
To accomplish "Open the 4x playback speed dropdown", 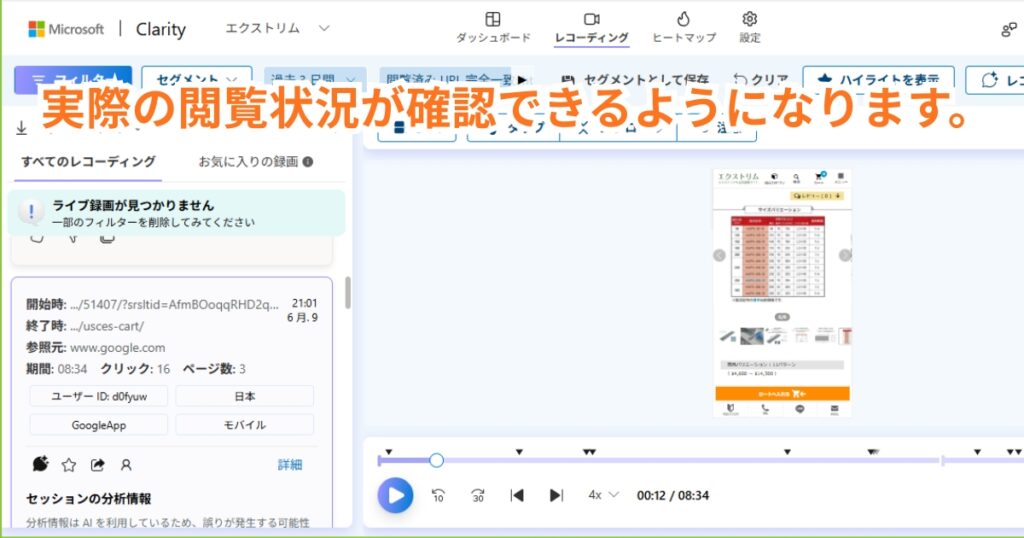I will coord(603,495).
